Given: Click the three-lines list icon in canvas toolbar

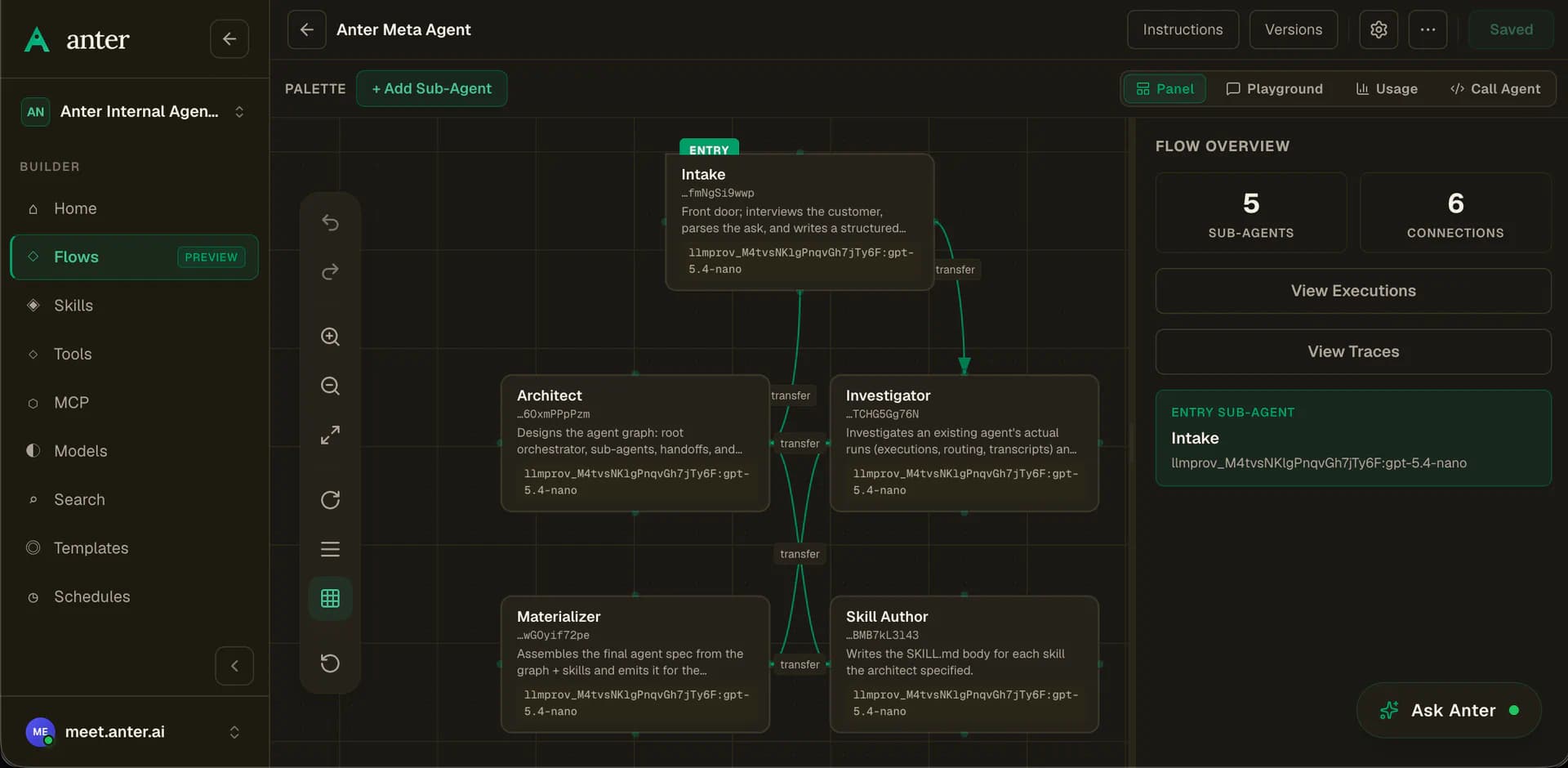Looking at the screenshot, I should tap(330, 549).
